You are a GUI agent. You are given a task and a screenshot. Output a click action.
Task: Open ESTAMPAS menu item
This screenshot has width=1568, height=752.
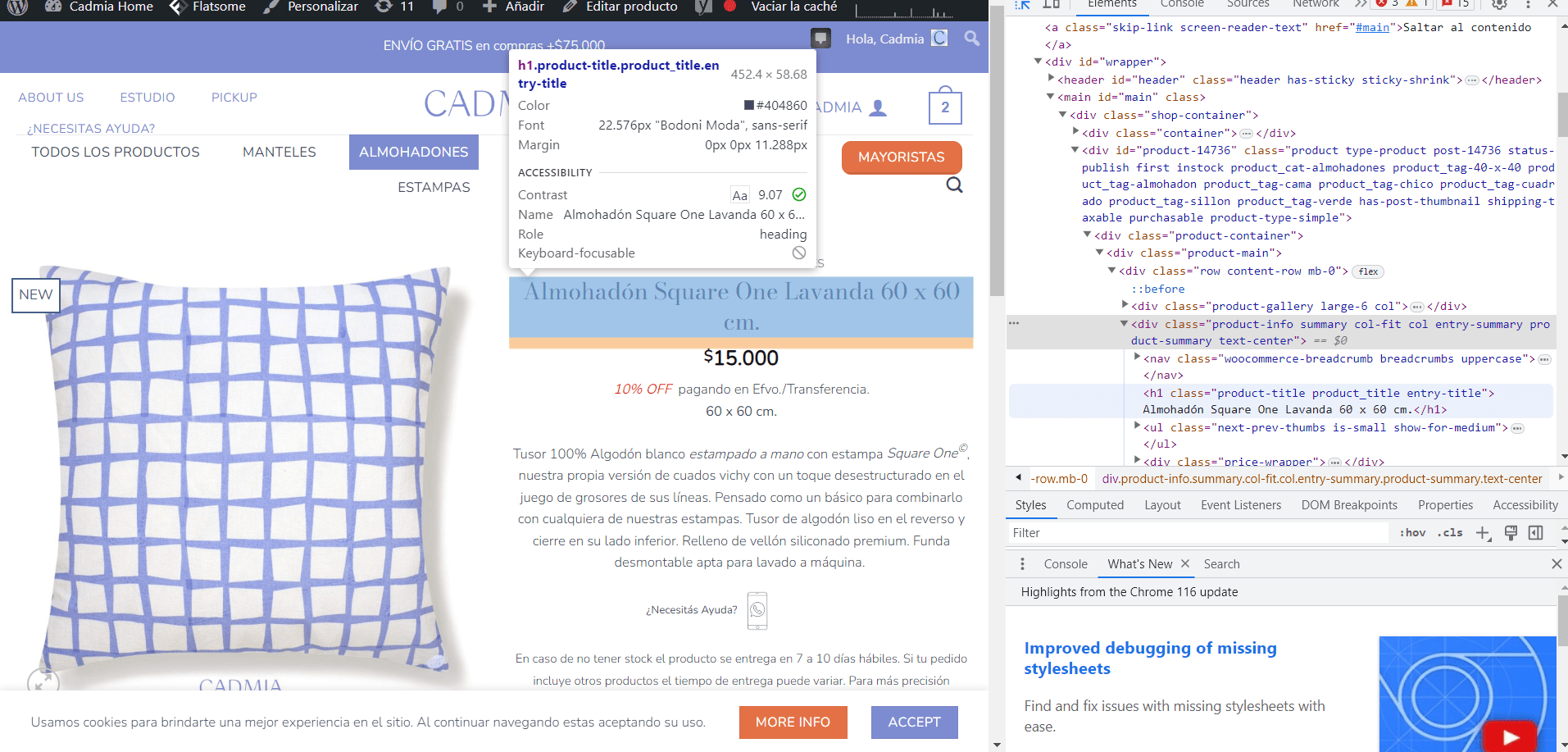tap(434, 187)
